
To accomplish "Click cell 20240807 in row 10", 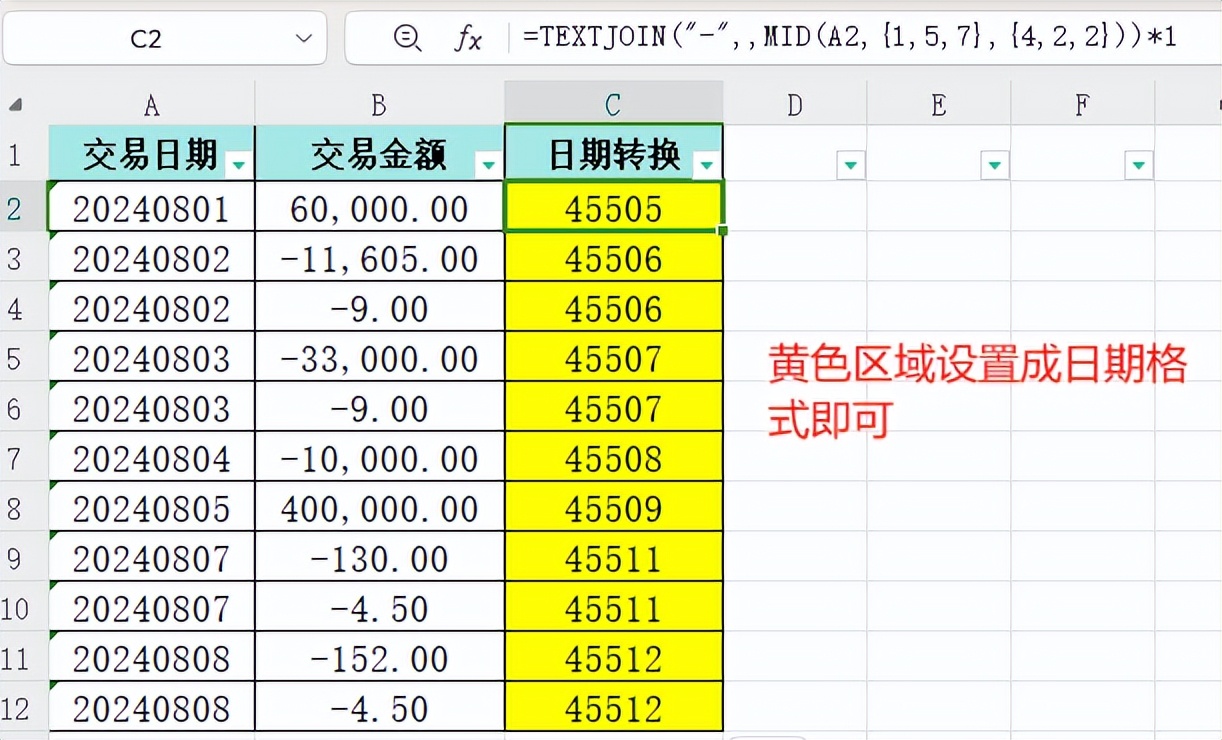I will click(152, 607).
